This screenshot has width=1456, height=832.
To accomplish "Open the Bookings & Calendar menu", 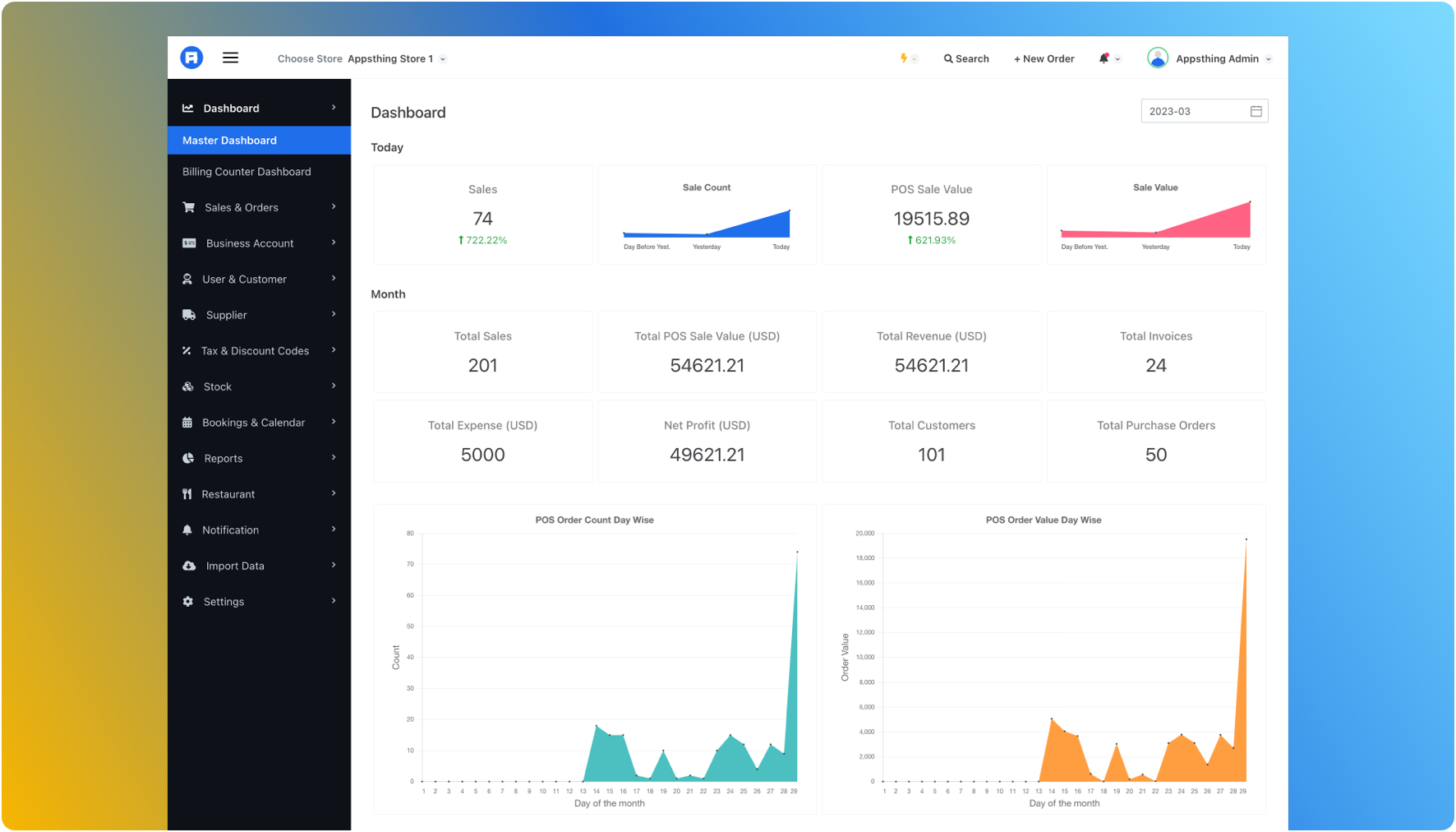I will (259, 423).
